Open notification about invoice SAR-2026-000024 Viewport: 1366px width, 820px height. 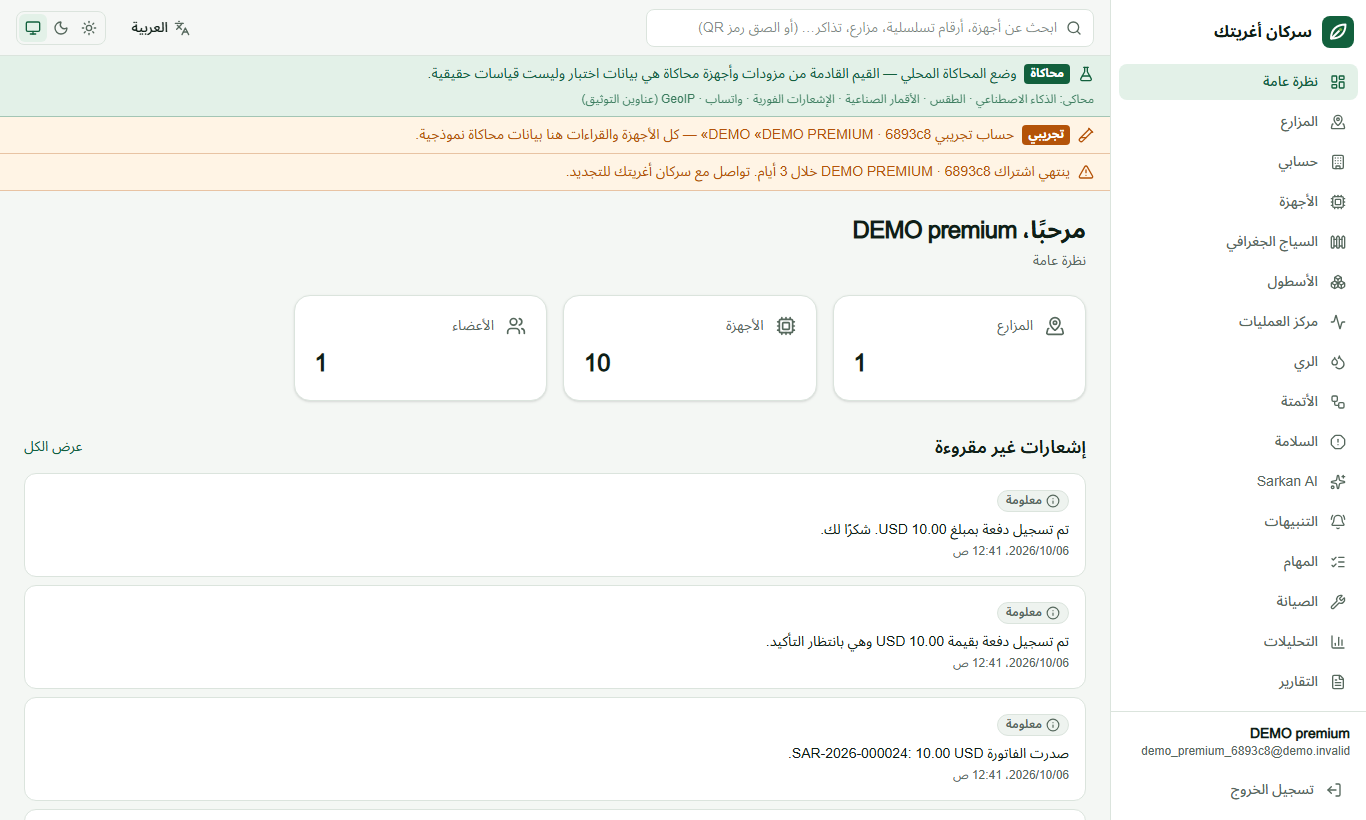tap(555, 749)
